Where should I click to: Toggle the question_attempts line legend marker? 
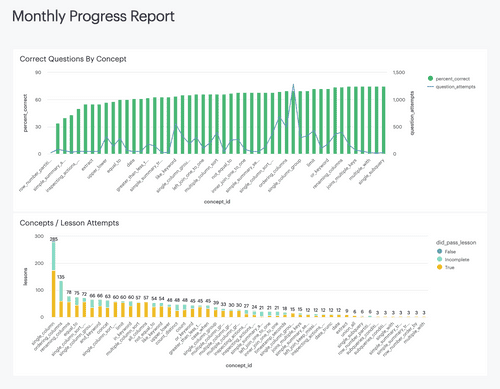tap(430, 87)
